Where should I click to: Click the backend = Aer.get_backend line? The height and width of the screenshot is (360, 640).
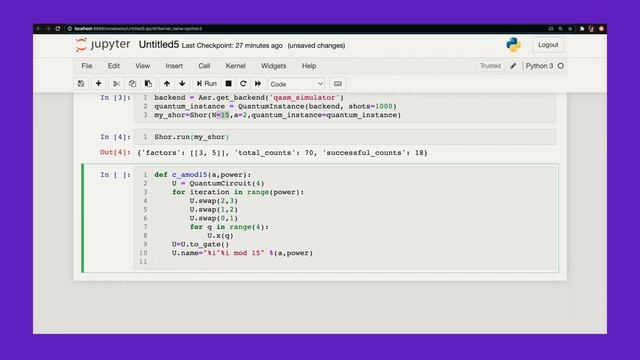tap(249, 98)
